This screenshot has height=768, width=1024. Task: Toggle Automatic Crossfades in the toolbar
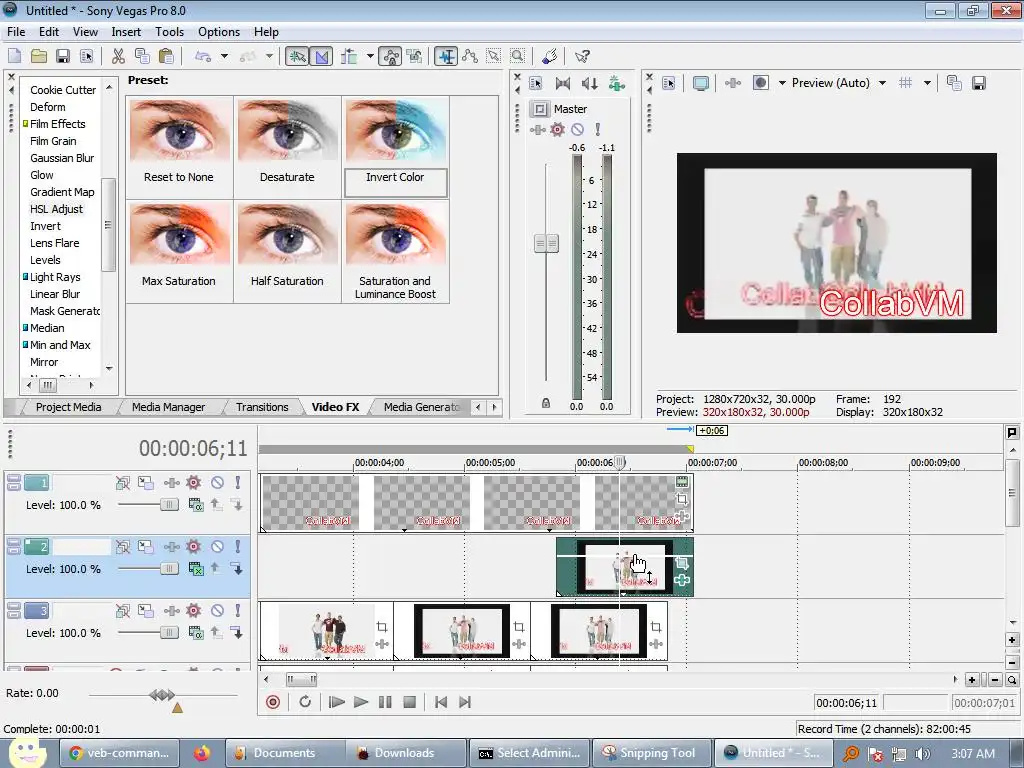coord(321,56)
